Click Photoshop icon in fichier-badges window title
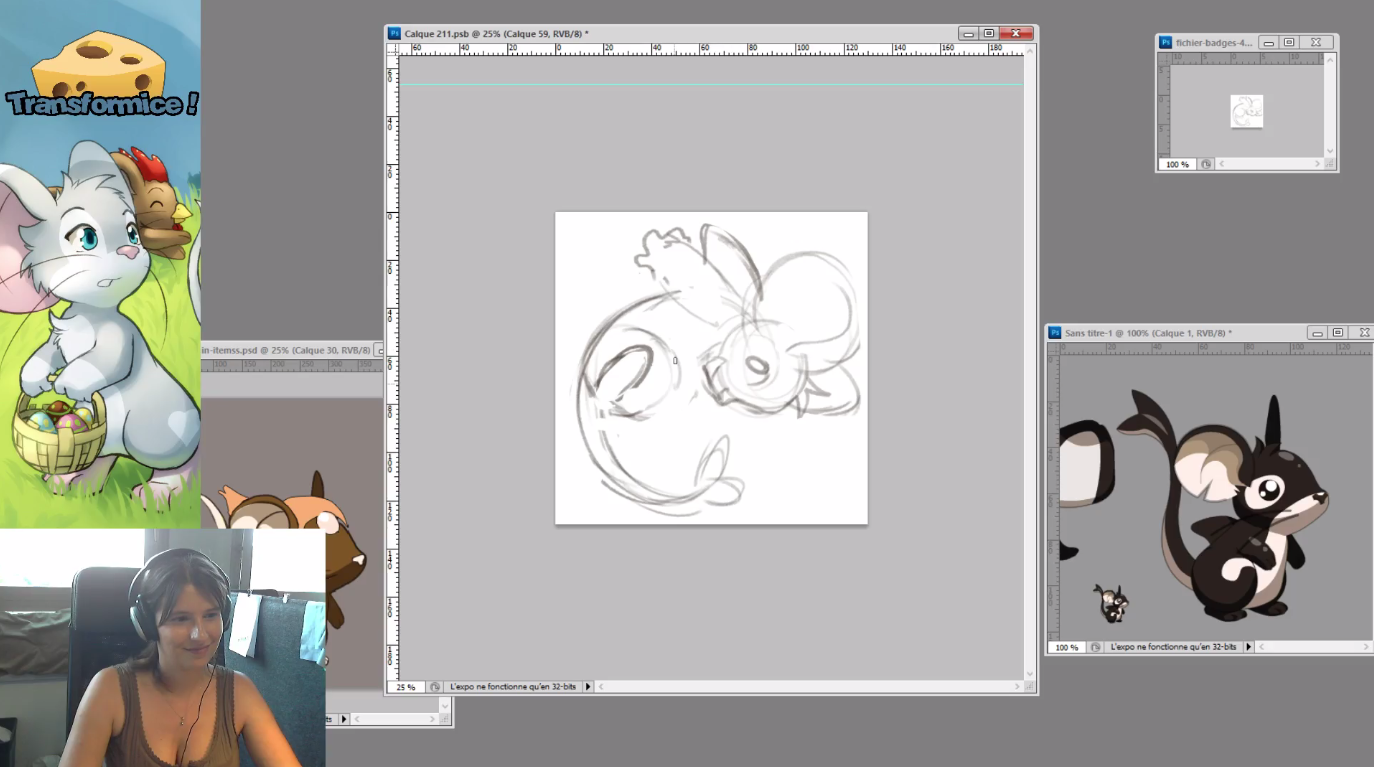Viewport: 1374px width, 767px height. click(1166, 42)
